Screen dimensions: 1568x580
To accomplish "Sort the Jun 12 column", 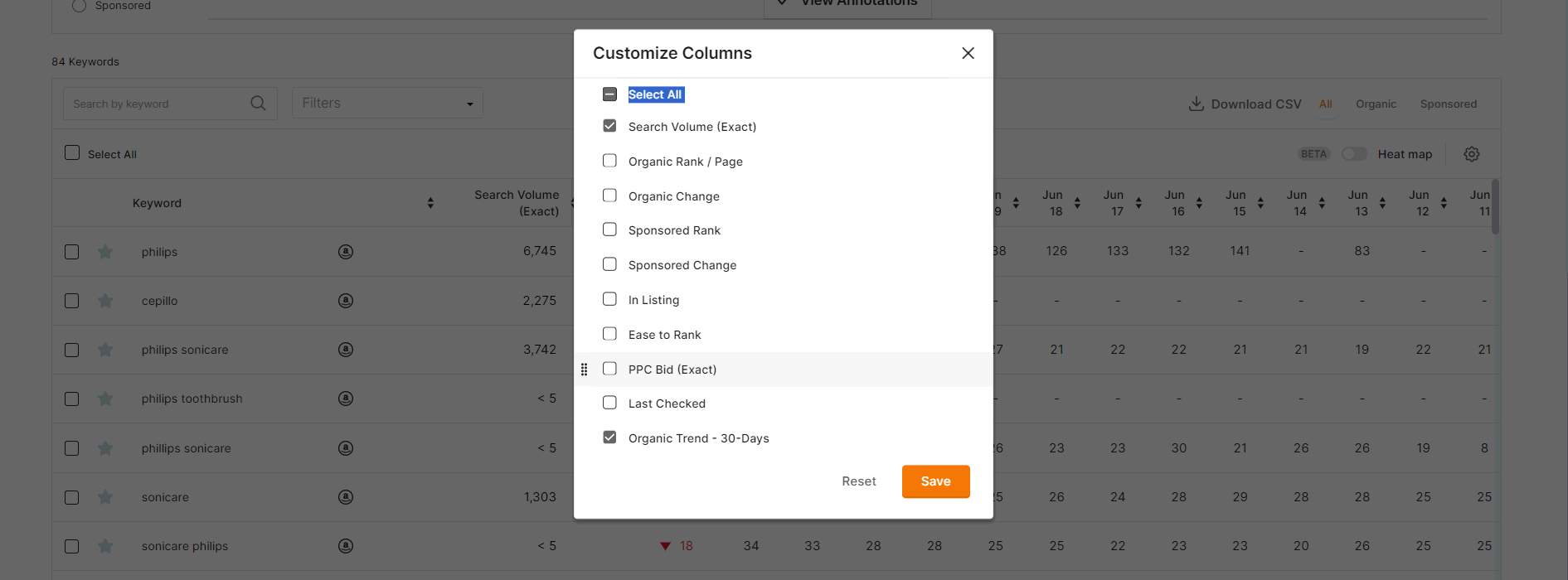I will click(x=1444, y=203).
